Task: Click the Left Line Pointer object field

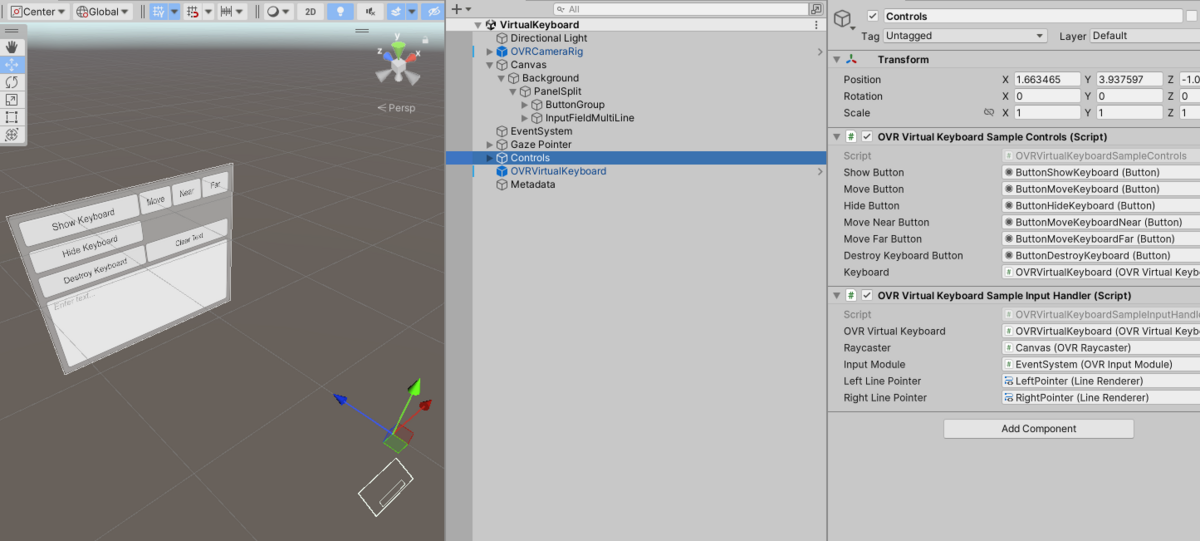Action: pos(1101,381)
